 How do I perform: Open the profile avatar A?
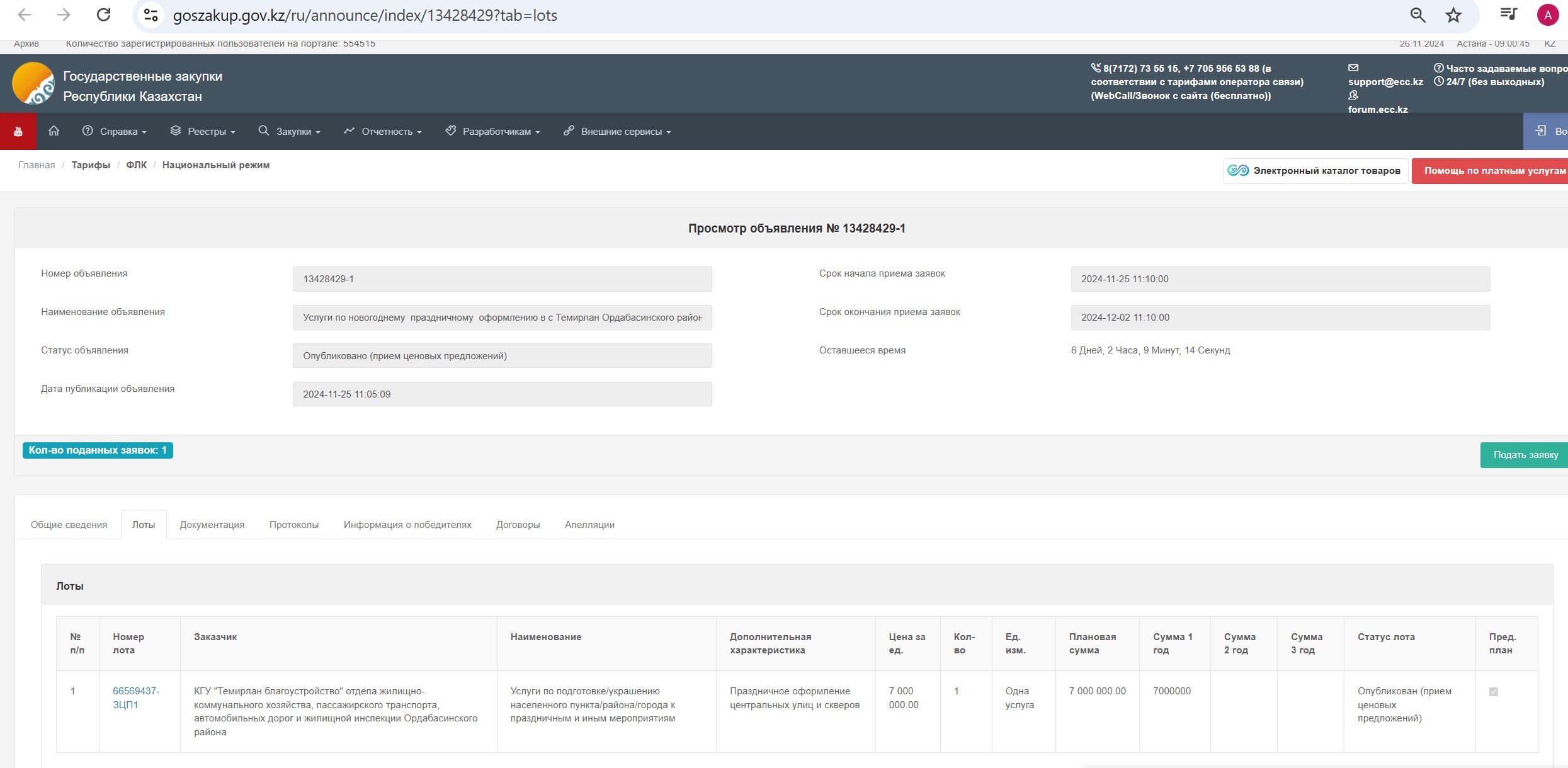[1548, 15]
